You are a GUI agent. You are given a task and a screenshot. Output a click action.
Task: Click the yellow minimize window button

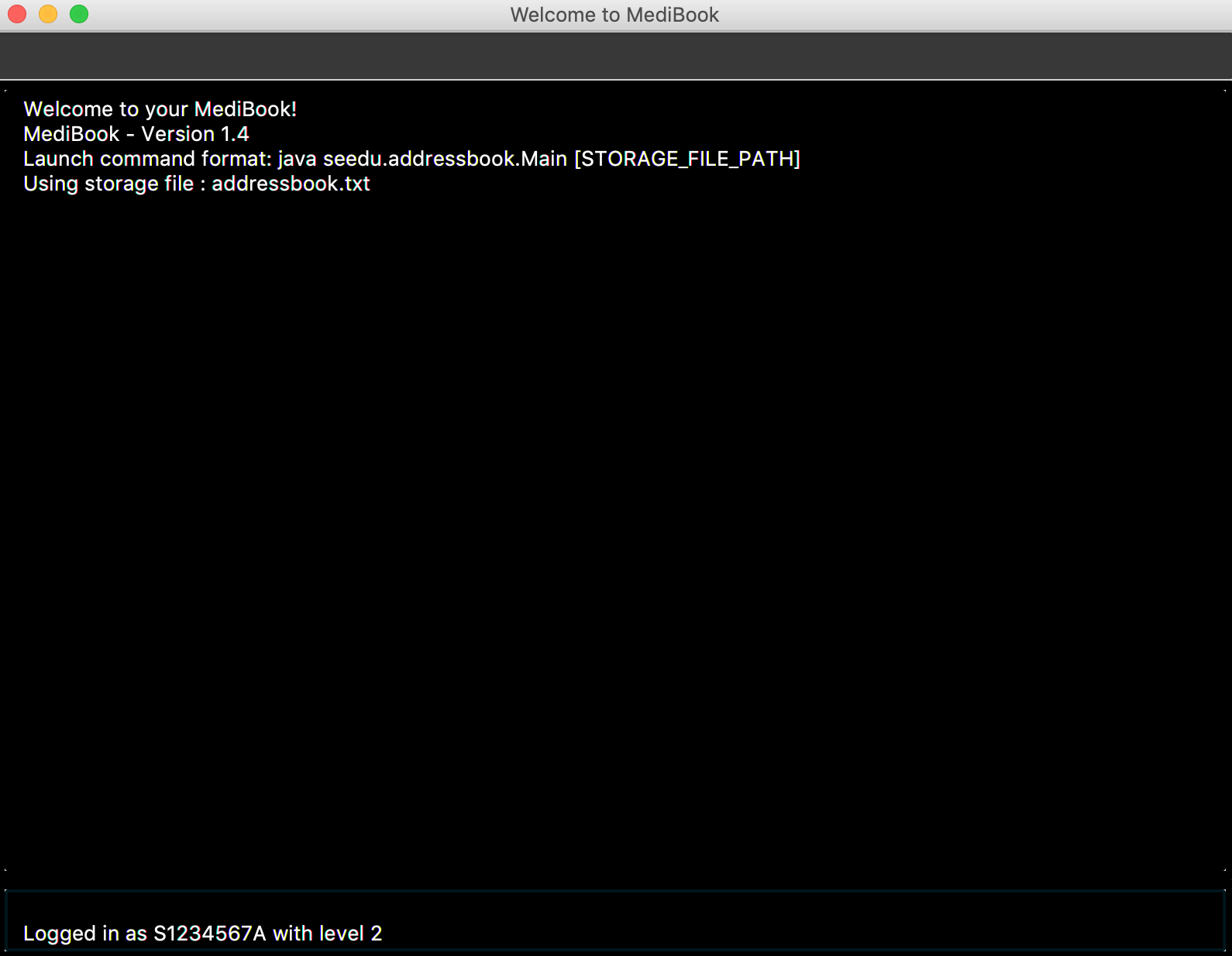(48, 14)
